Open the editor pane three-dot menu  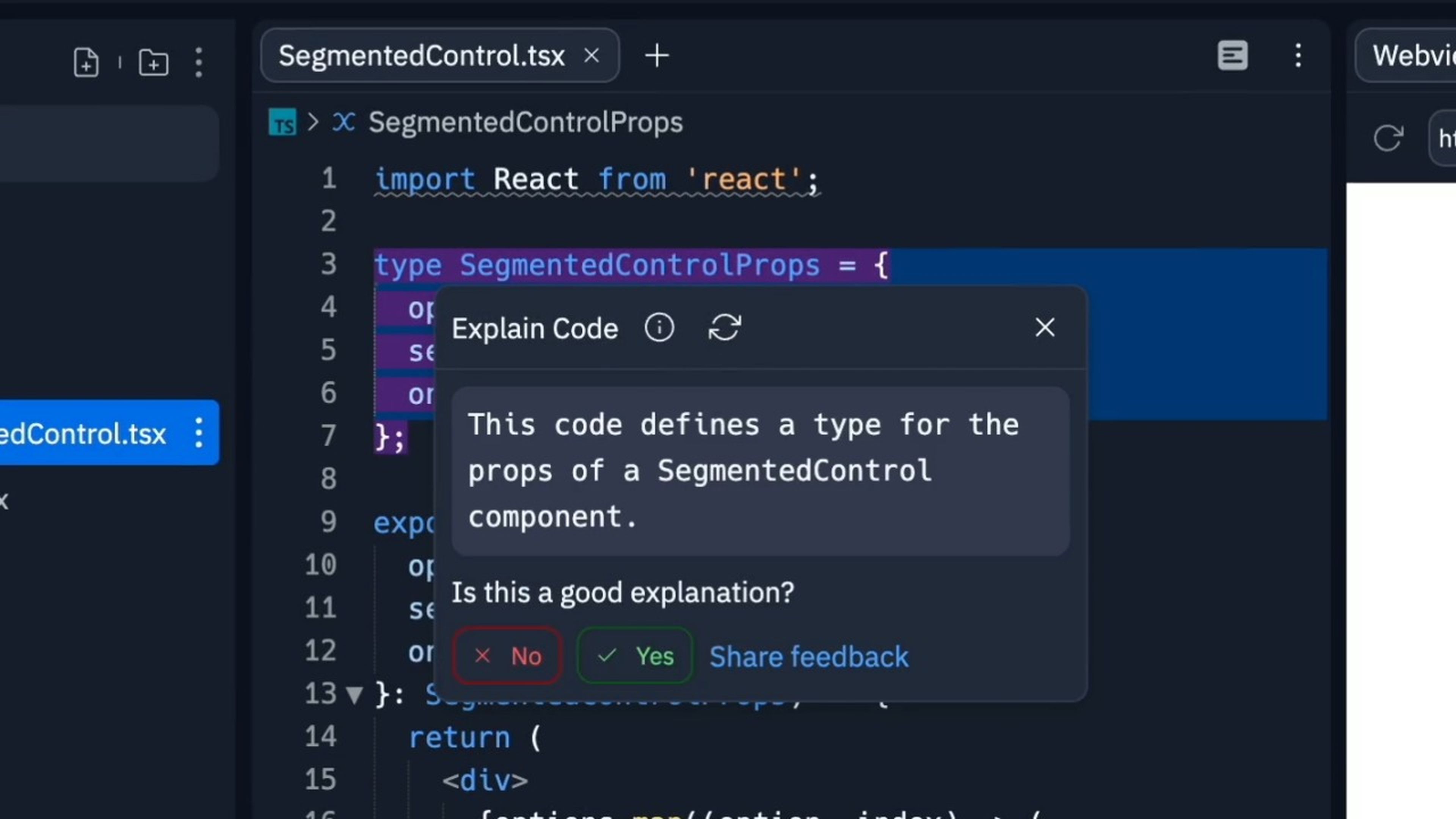click(x=1298, y=55)
